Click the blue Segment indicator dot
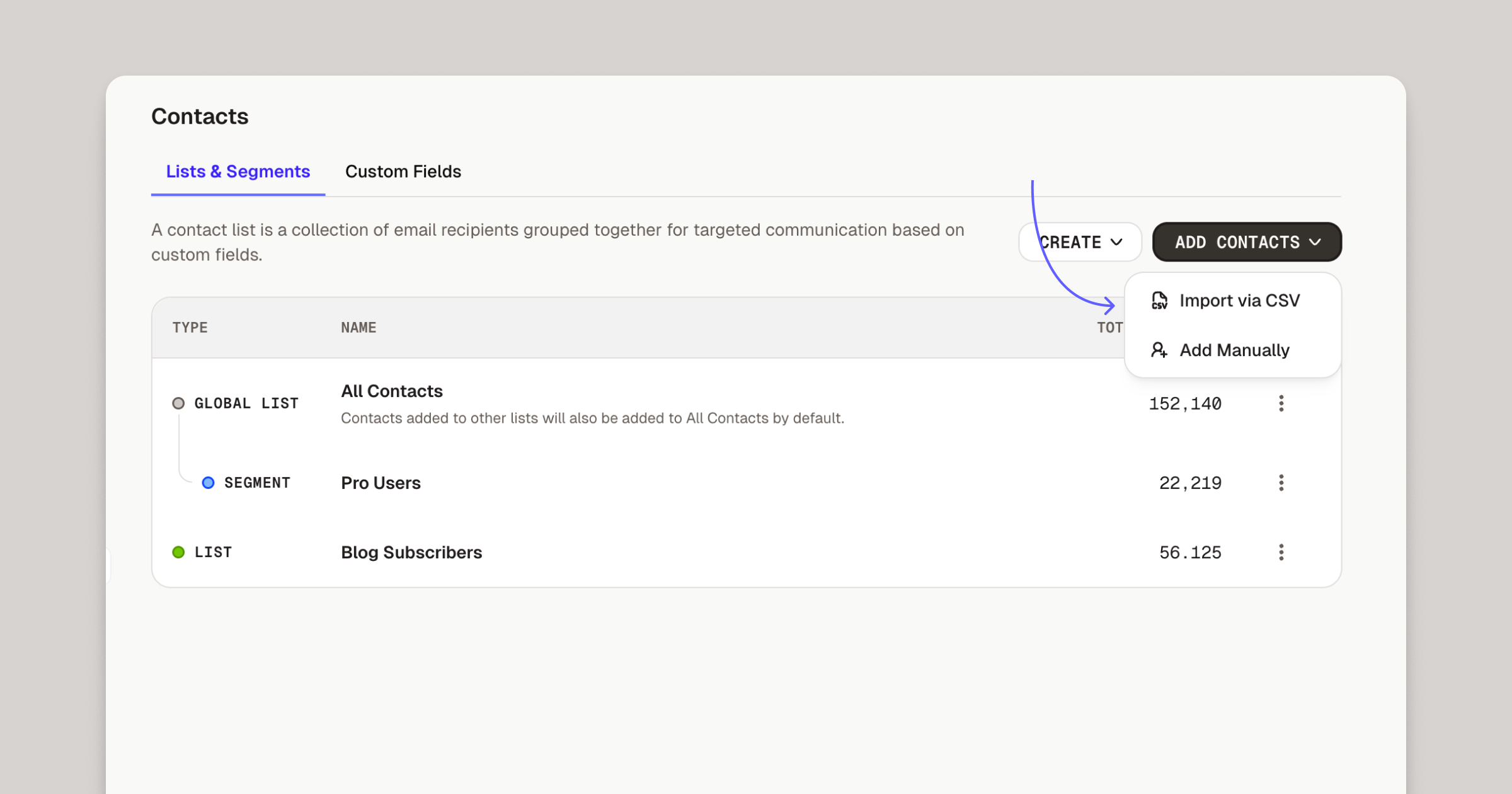This screenshot has width=1512, height=794. tap(208, 483)
